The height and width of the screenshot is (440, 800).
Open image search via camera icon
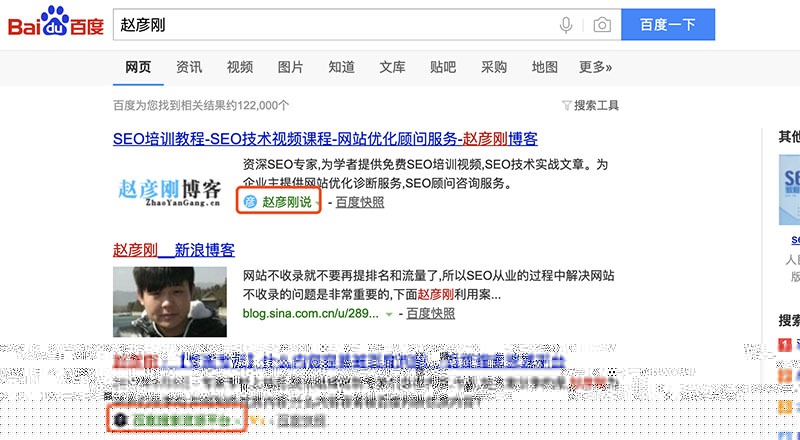point(601,24)
